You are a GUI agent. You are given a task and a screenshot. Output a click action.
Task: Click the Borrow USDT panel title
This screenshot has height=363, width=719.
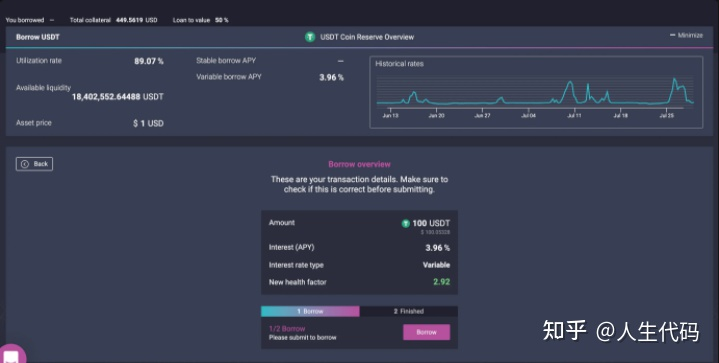pos(38,37)
